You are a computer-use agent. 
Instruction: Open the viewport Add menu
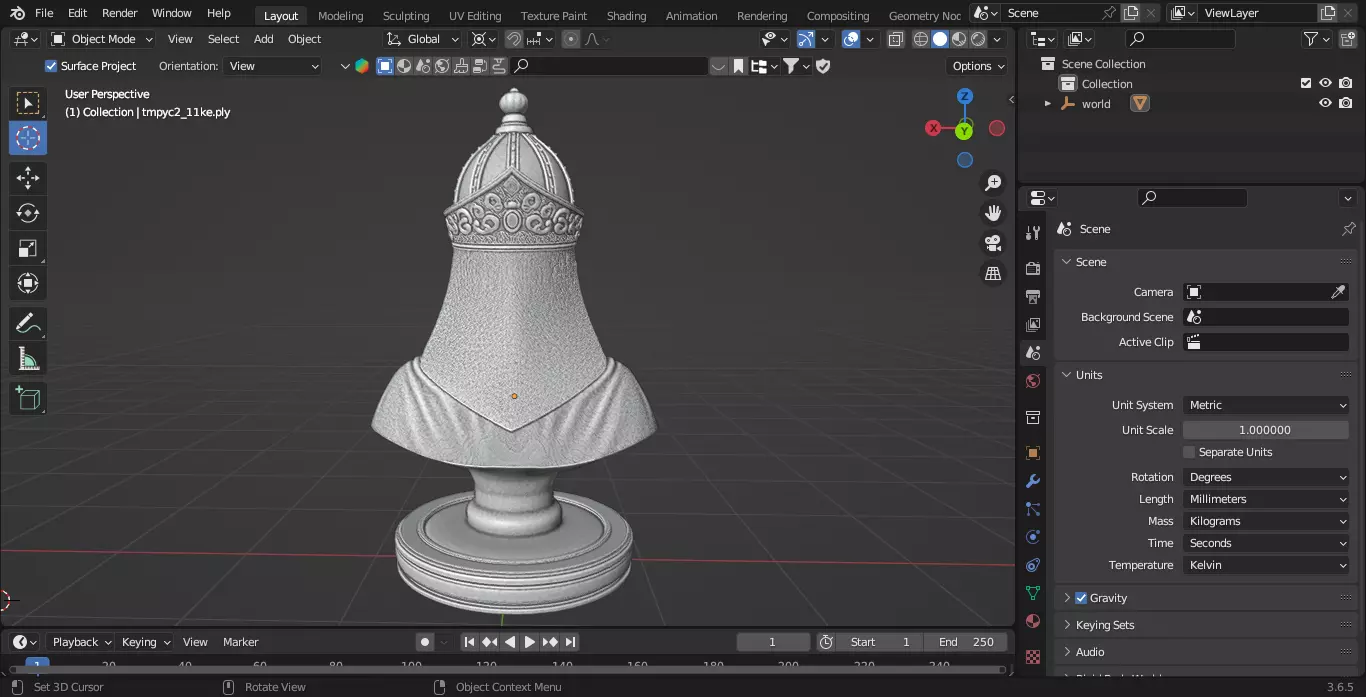(263, 39)
